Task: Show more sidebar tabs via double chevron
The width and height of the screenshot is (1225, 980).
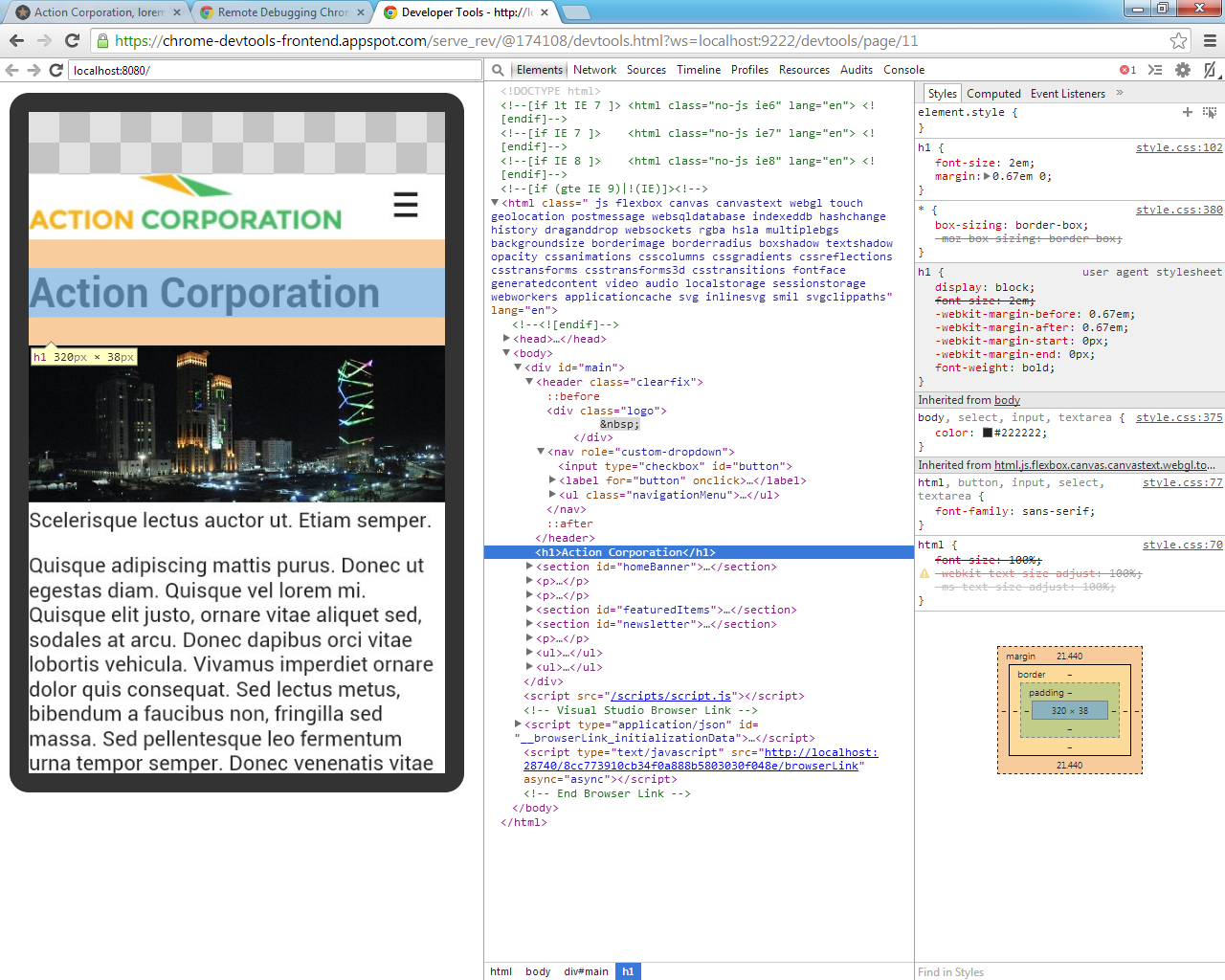Action: [1120, 93]
